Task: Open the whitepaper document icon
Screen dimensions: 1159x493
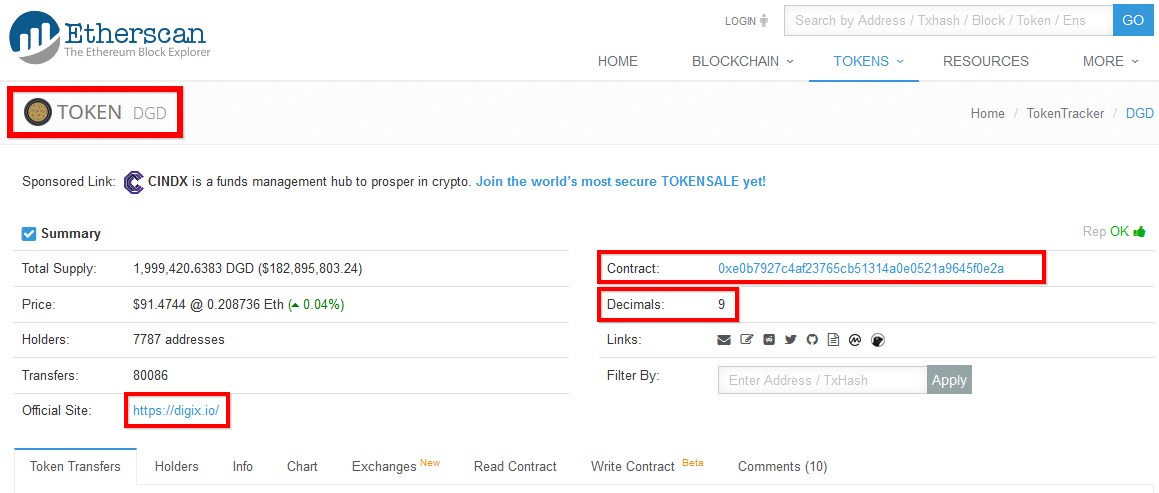Action: tap(834, 340)
